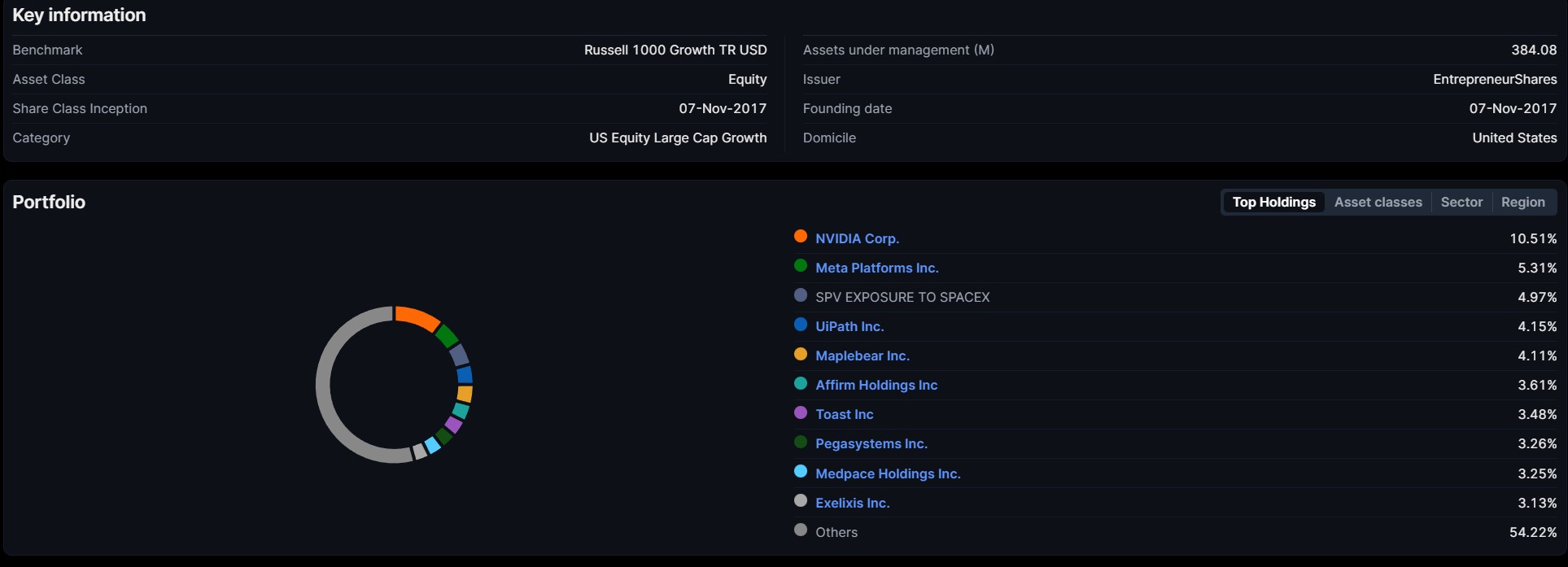This screenshot has height=567, width=1568.
Task: Click the 54.22% Others weight value
Action: [x=1533, y=532]
